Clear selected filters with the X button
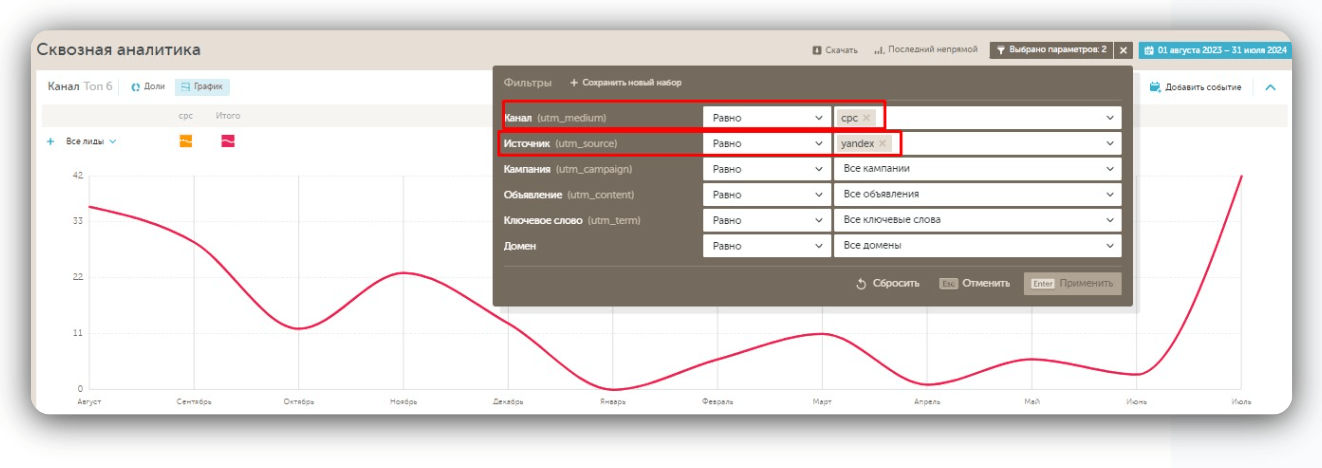The height and width of the screenshot is (468, 1322). coord(1124,50)
